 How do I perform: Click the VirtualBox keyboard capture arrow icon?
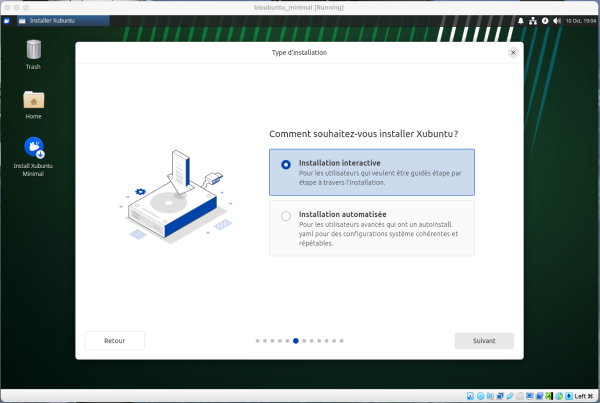pyautogui.click(x=569, y=396)
